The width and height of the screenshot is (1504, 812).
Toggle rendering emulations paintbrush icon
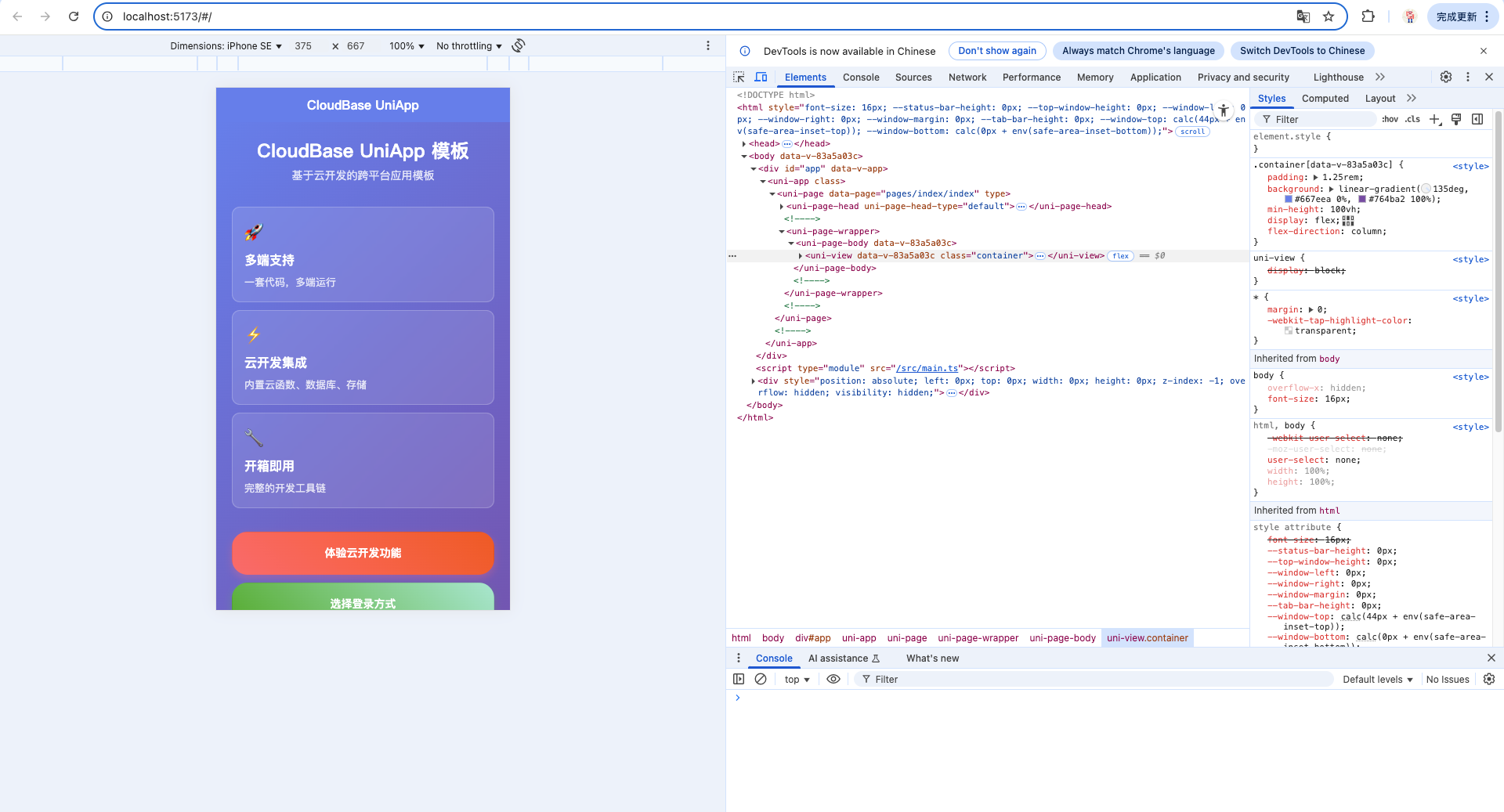[x=1456, y=119]
